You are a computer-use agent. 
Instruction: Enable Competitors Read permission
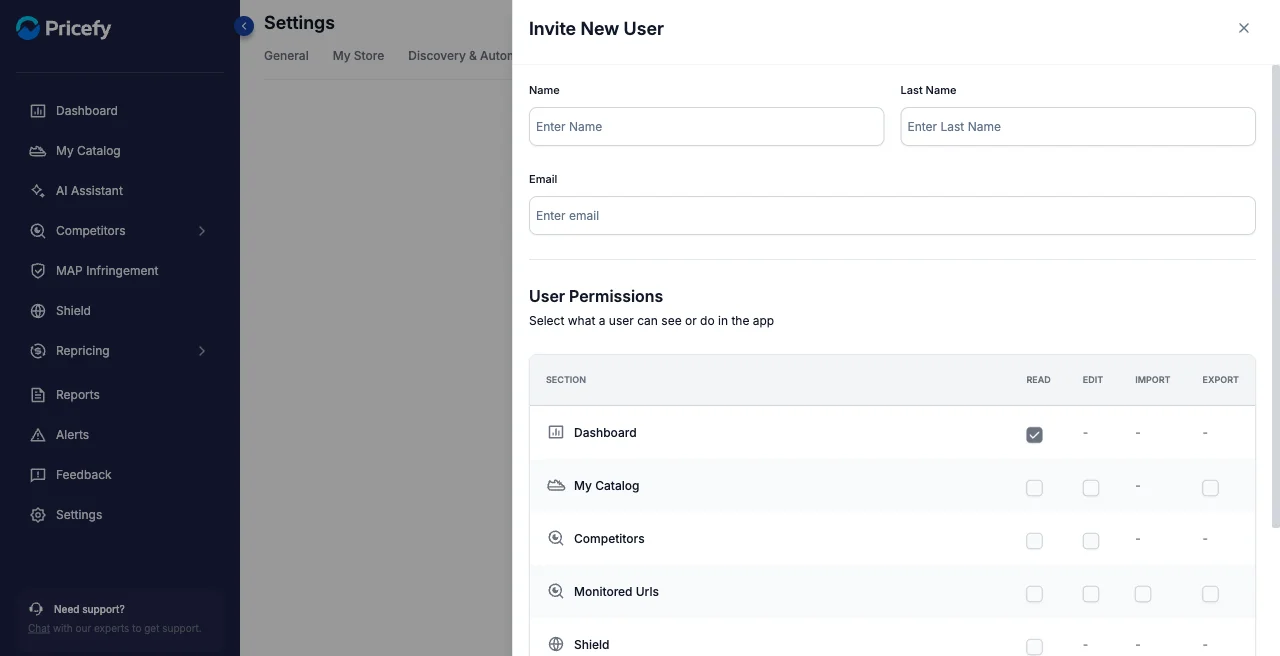1034,541
